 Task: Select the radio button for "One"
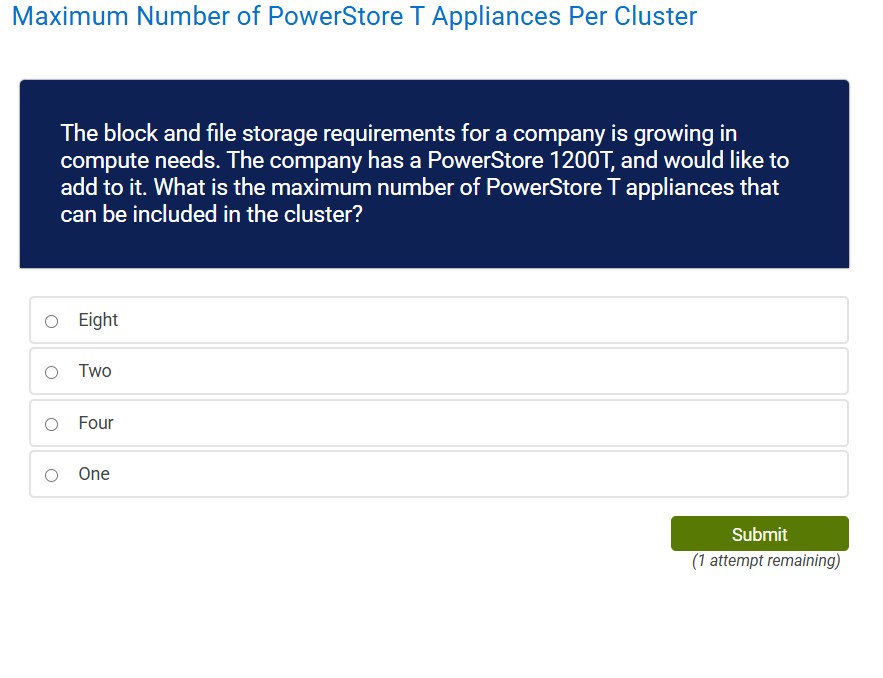[51, 474]
